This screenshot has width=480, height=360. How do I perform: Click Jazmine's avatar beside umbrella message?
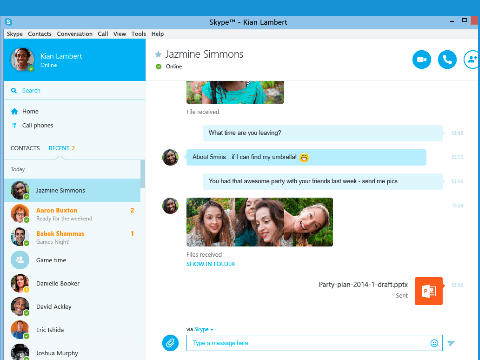[x=170, y=157]
